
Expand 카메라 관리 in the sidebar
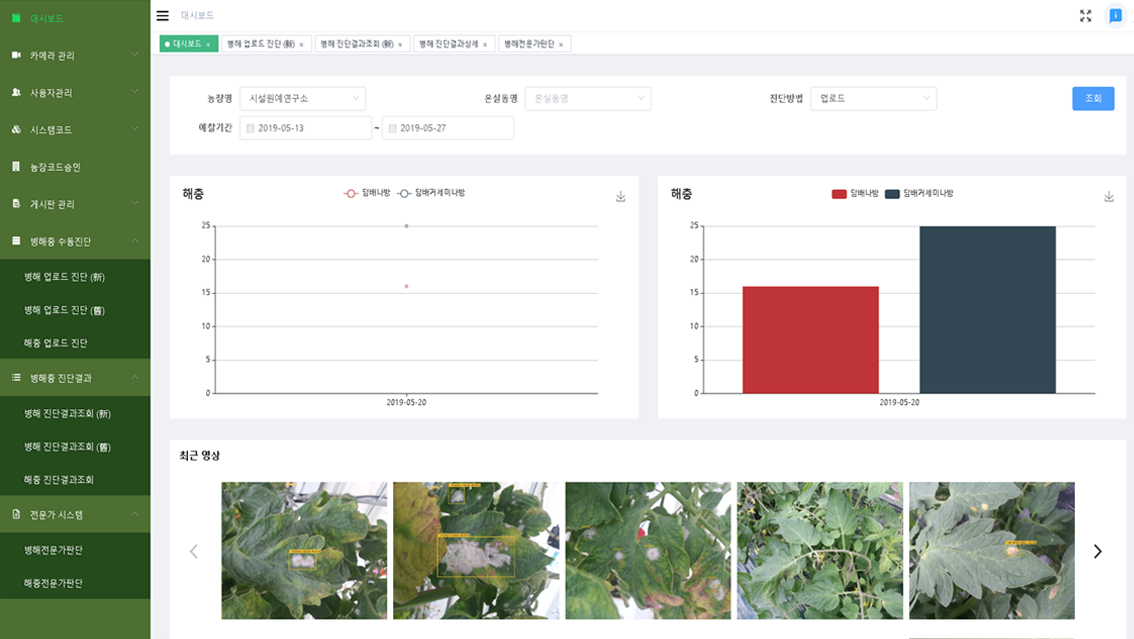click(75, 56)
